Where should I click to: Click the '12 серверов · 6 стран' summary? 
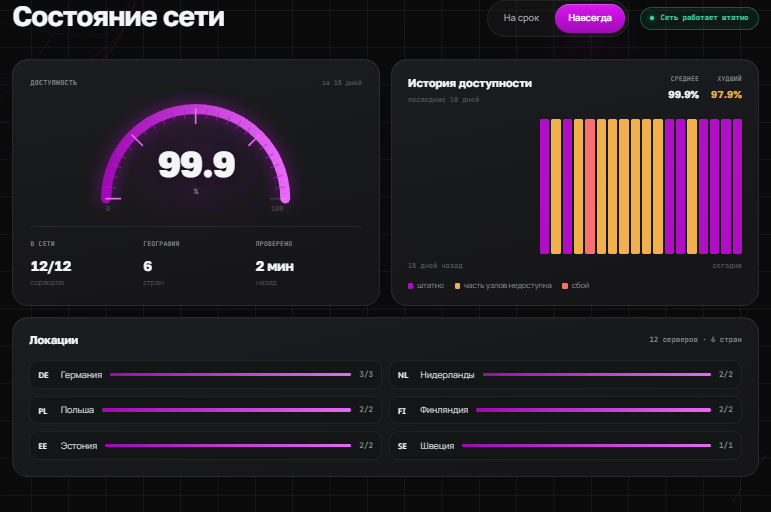click(x=695, y=340)
